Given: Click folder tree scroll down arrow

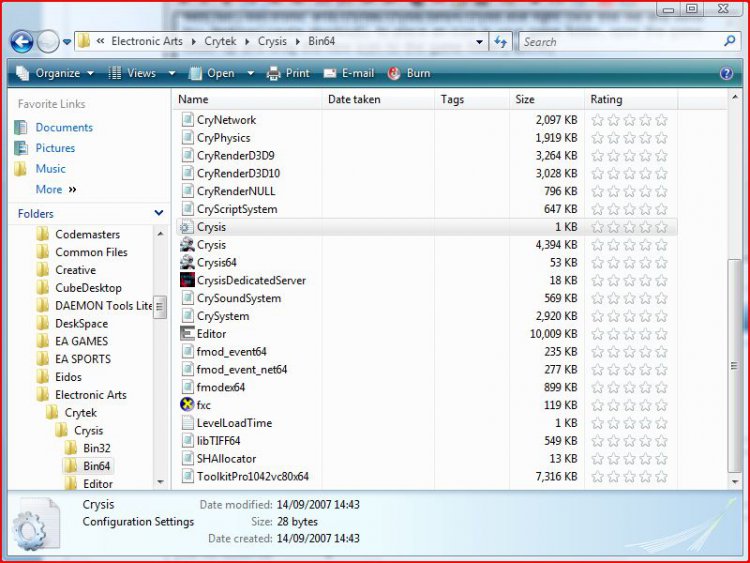Looking at the screenshot, I should point(160,482).
